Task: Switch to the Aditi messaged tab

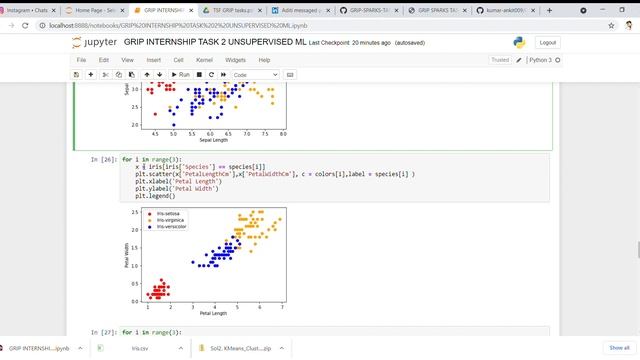Action: pyautogui.click(x=301, y=10)
